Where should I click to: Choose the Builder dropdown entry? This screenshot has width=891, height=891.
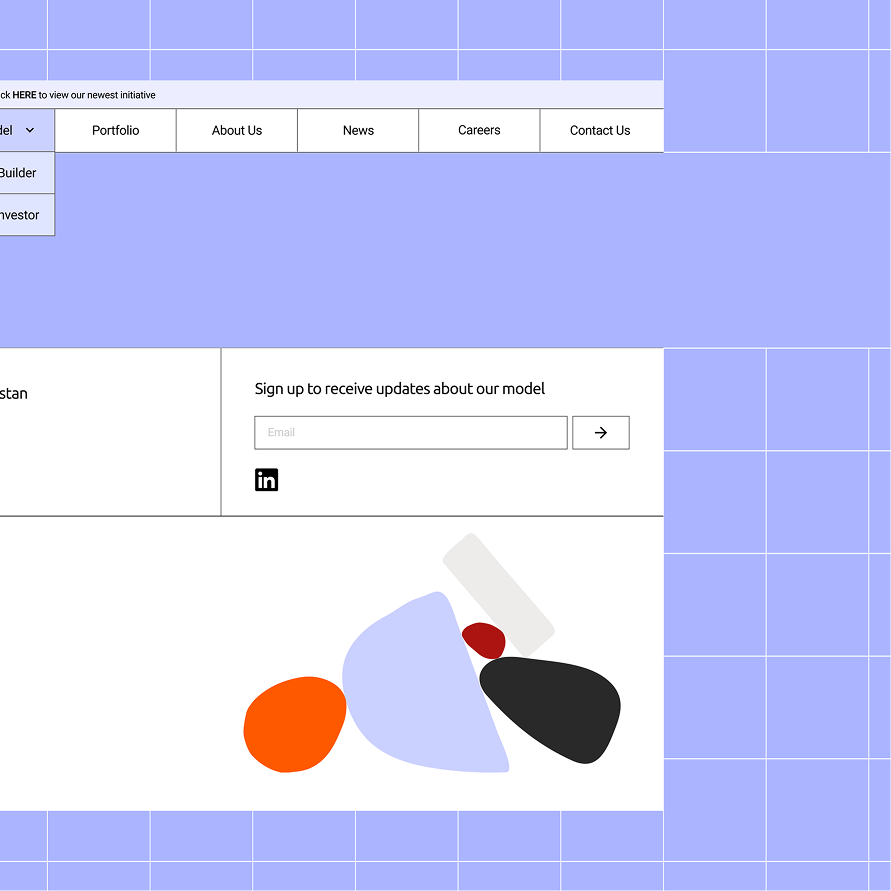pos(27,173)
